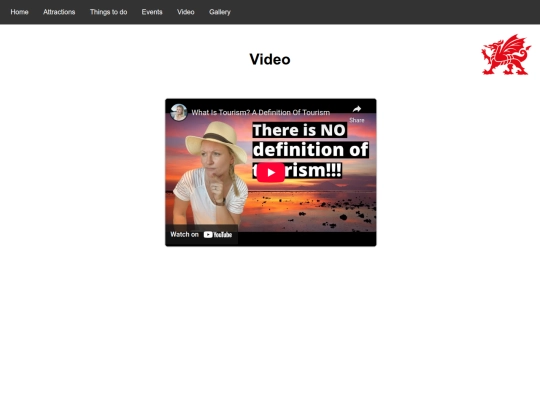Click the red Welsh dragon logo
The image size is (540, 405).
coord(506,54)
